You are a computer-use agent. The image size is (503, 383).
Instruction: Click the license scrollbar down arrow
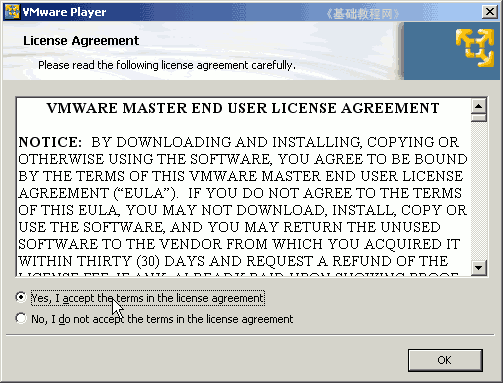479,268
